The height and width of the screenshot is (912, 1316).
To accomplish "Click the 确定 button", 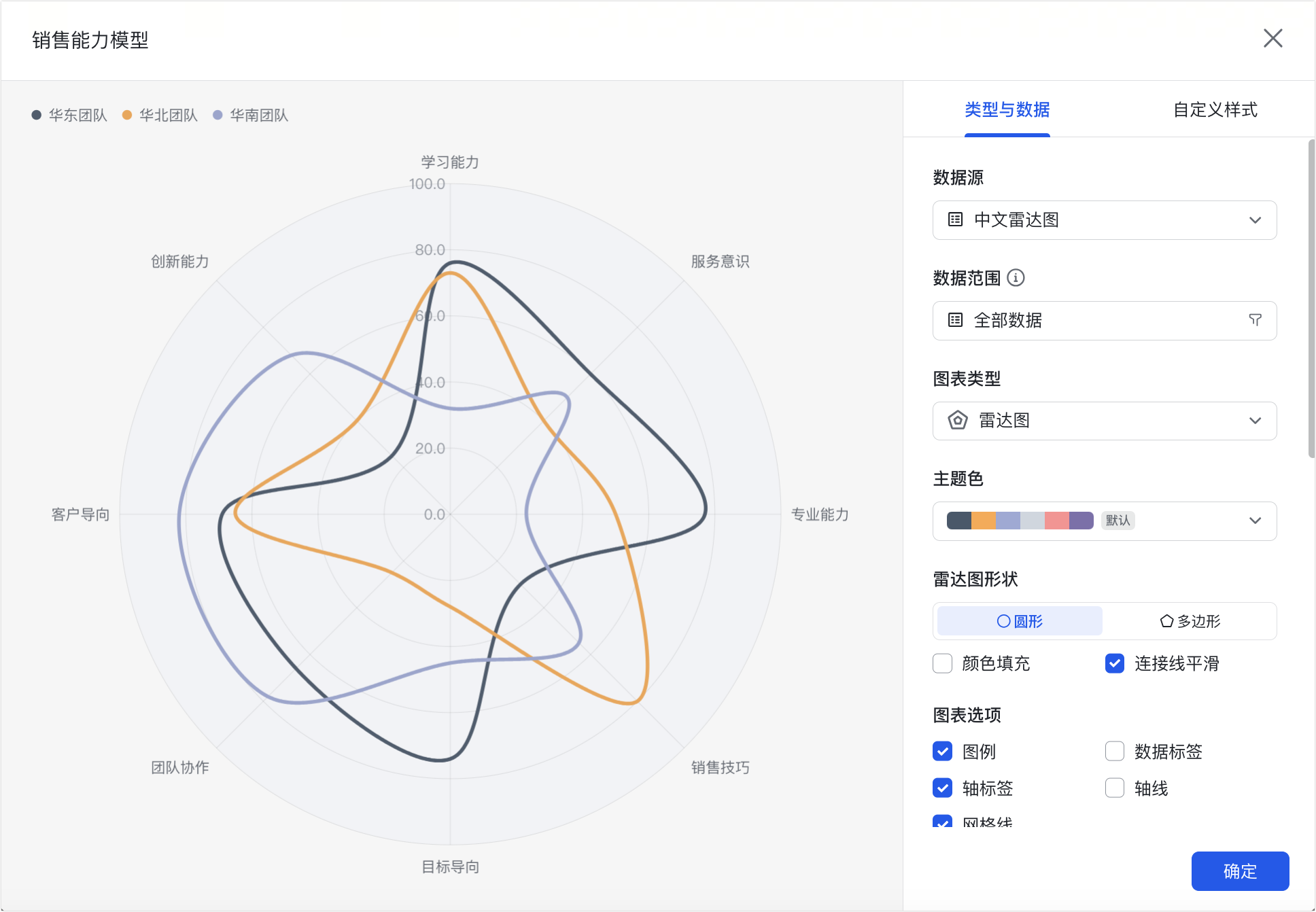I will (1240, 871).
